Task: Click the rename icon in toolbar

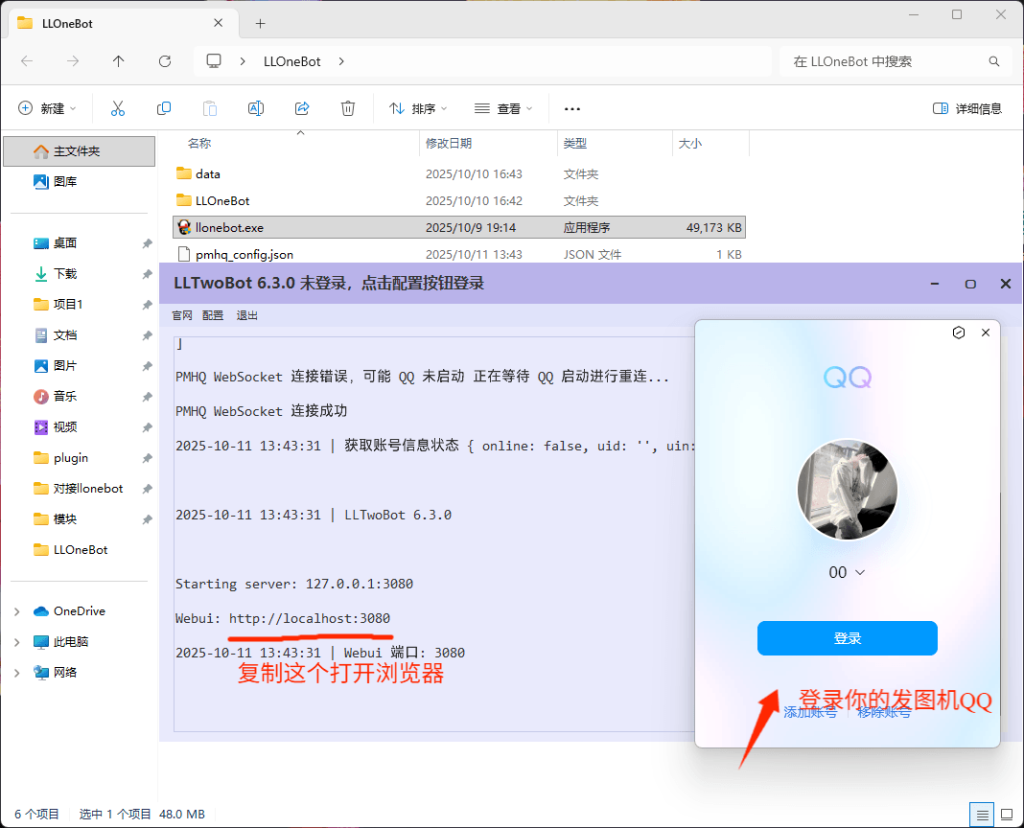Action: [x=256, y=108]
